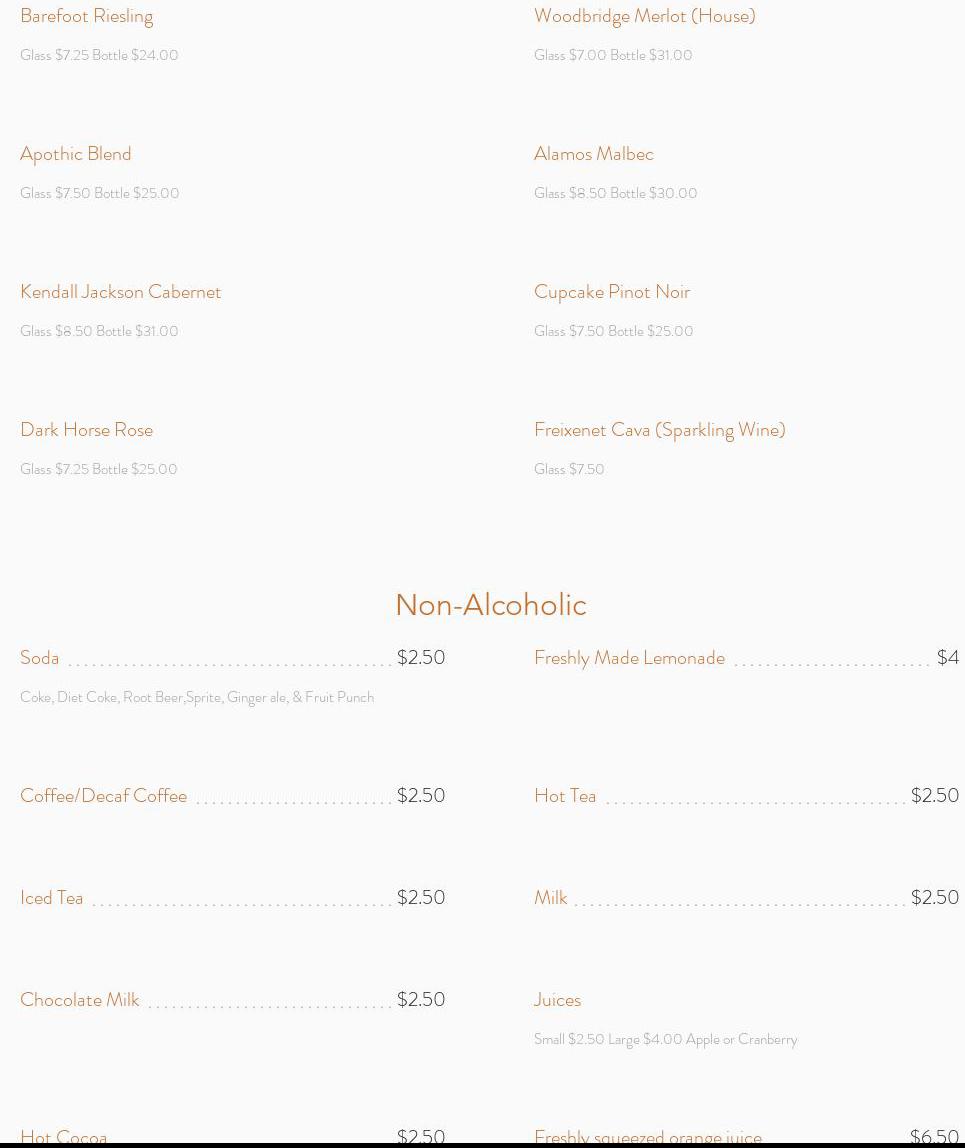The width and height of the screenshot is (965, 1148).
Task: Click Woodbridge Merlot (House) title
Action: click(644, 16)
